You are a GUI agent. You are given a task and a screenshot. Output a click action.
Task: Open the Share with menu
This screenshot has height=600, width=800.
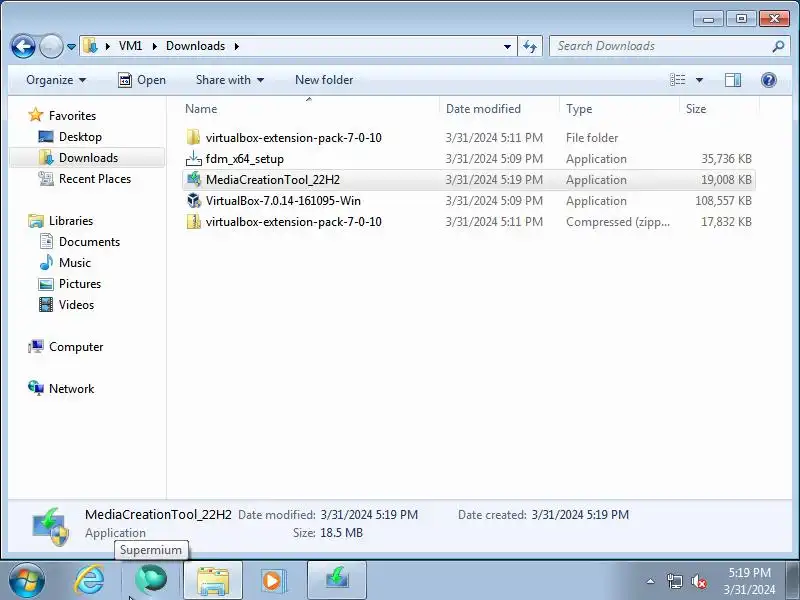pyautogui.click(x=230, y=80)
